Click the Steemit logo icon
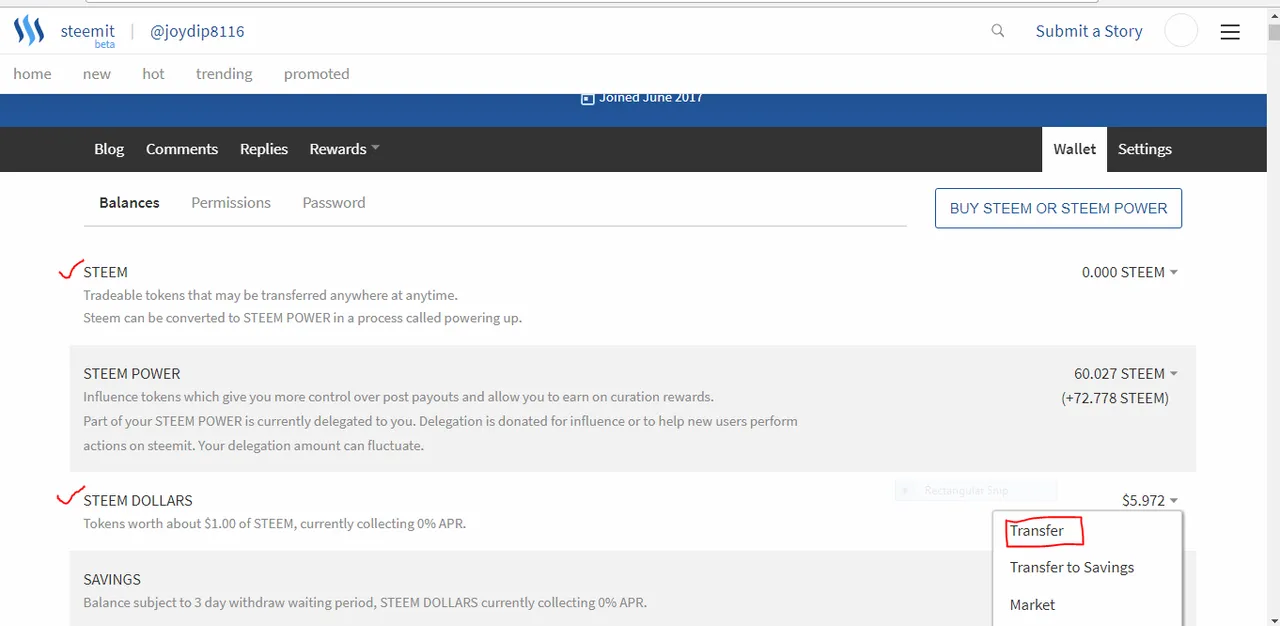 [28, 31]
